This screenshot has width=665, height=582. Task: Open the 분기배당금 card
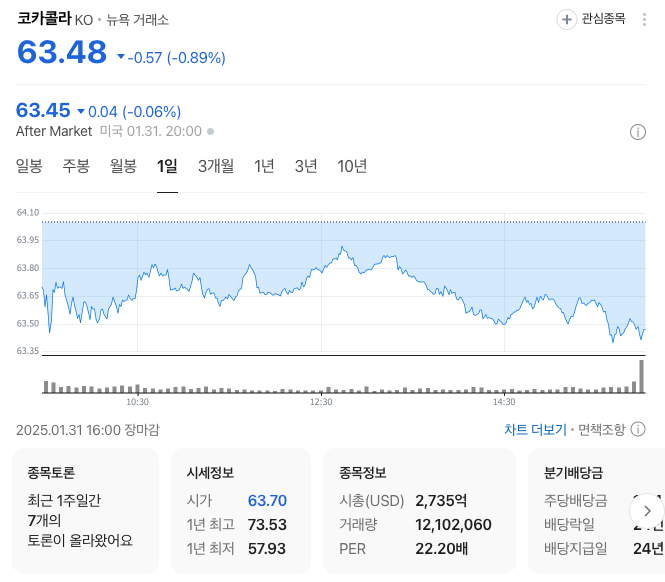coord(596,511)
